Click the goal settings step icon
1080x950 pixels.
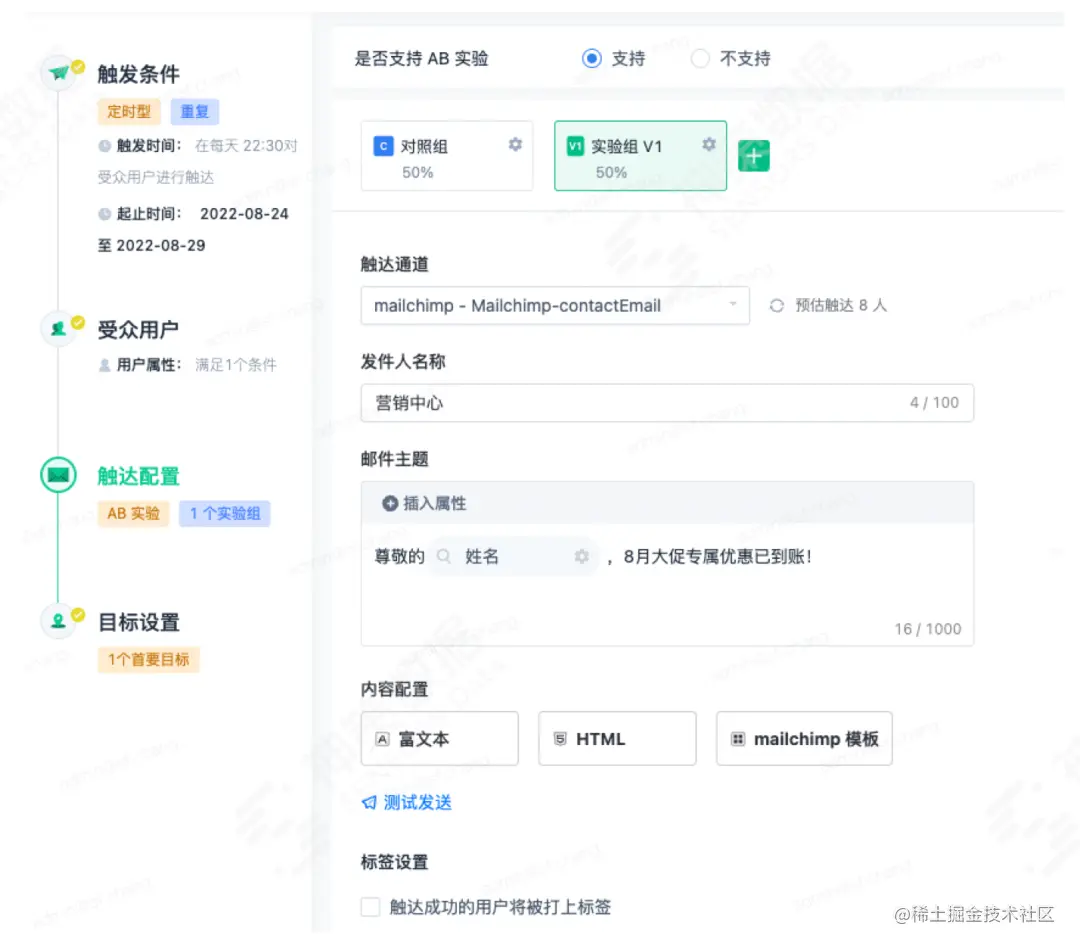point(59,621)
